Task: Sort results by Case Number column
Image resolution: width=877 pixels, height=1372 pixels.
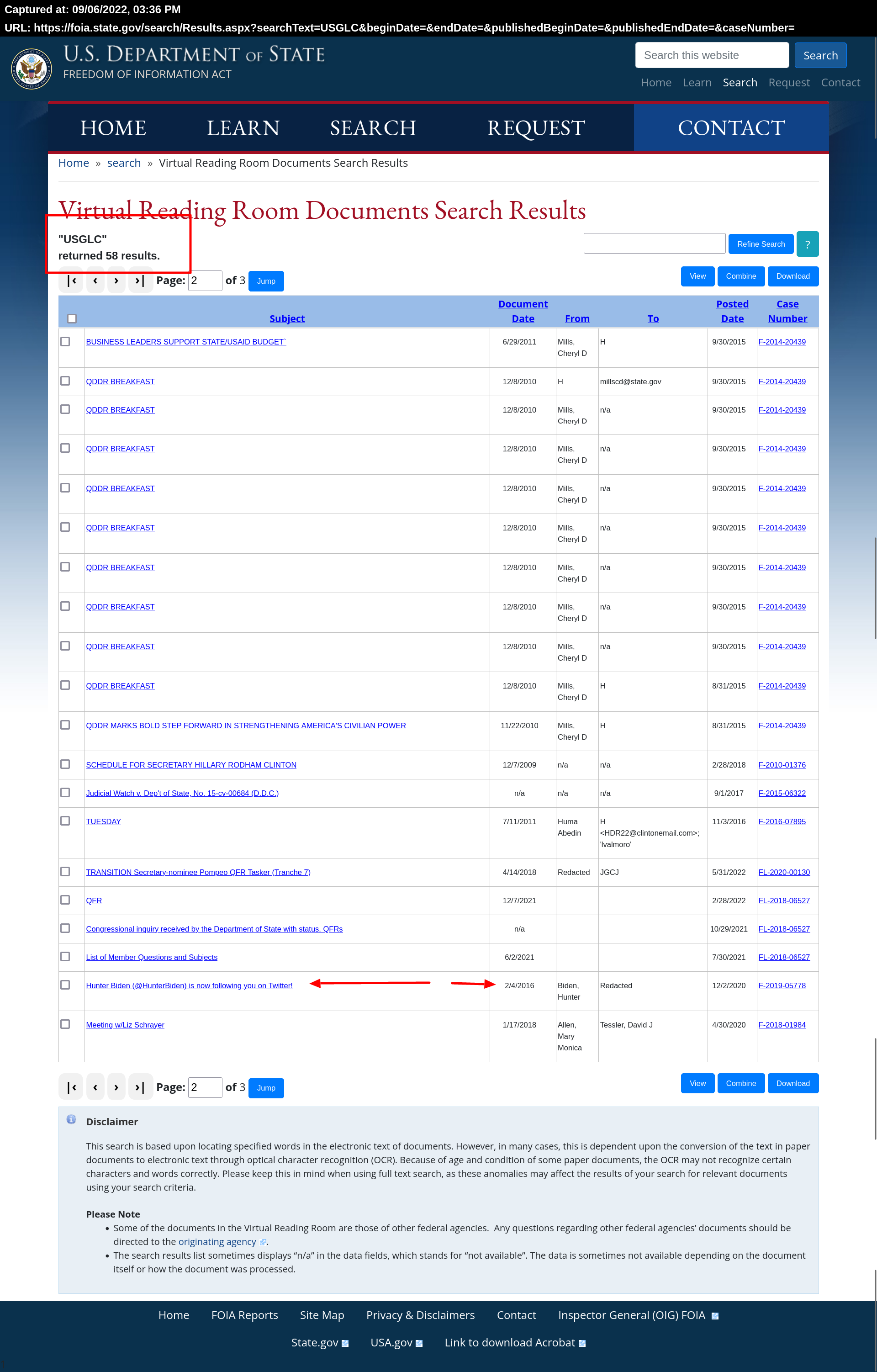Action: pos(787,311)
